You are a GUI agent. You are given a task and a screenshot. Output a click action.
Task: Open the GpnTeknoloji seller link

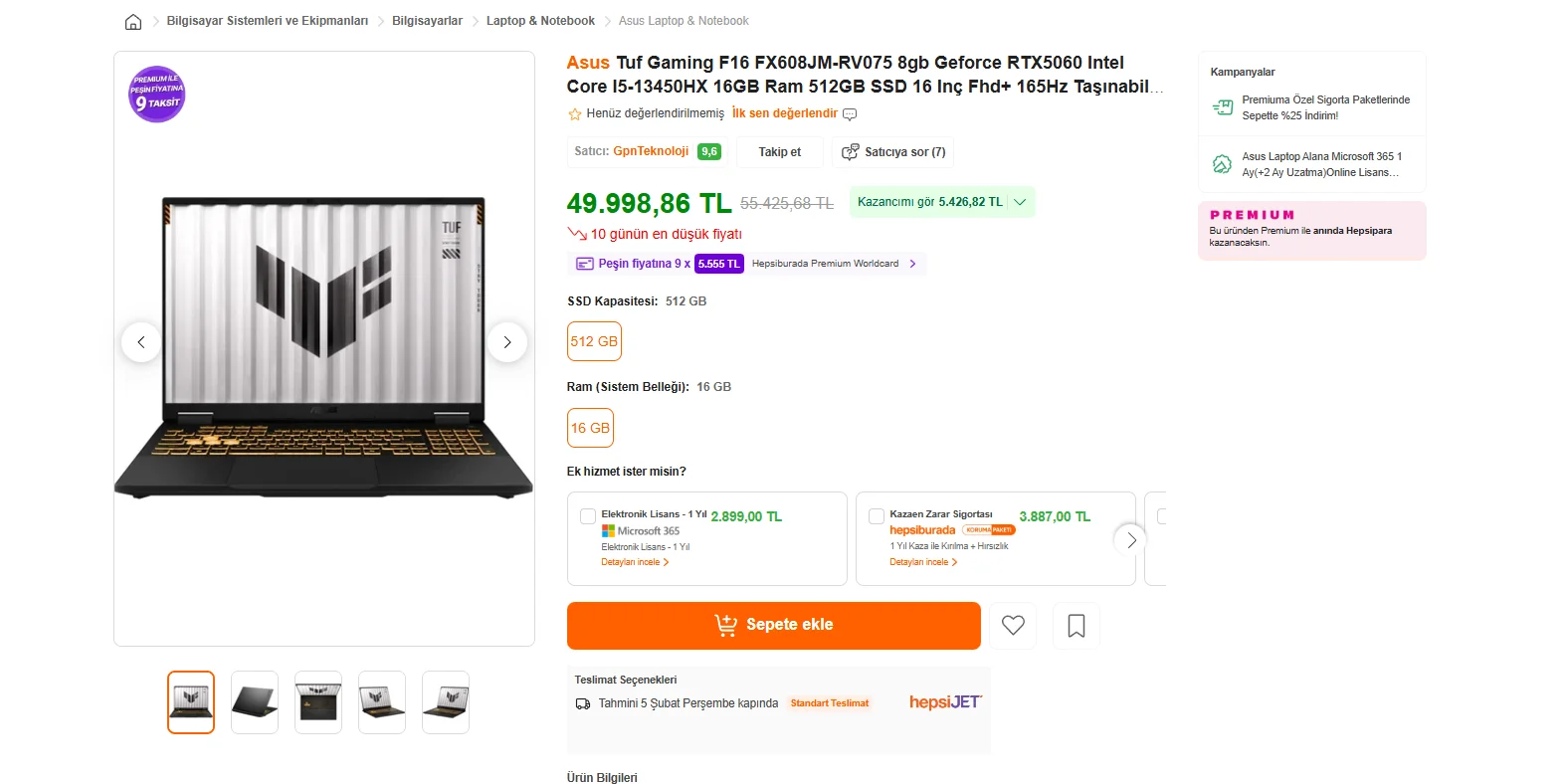[x=651, y=151]
